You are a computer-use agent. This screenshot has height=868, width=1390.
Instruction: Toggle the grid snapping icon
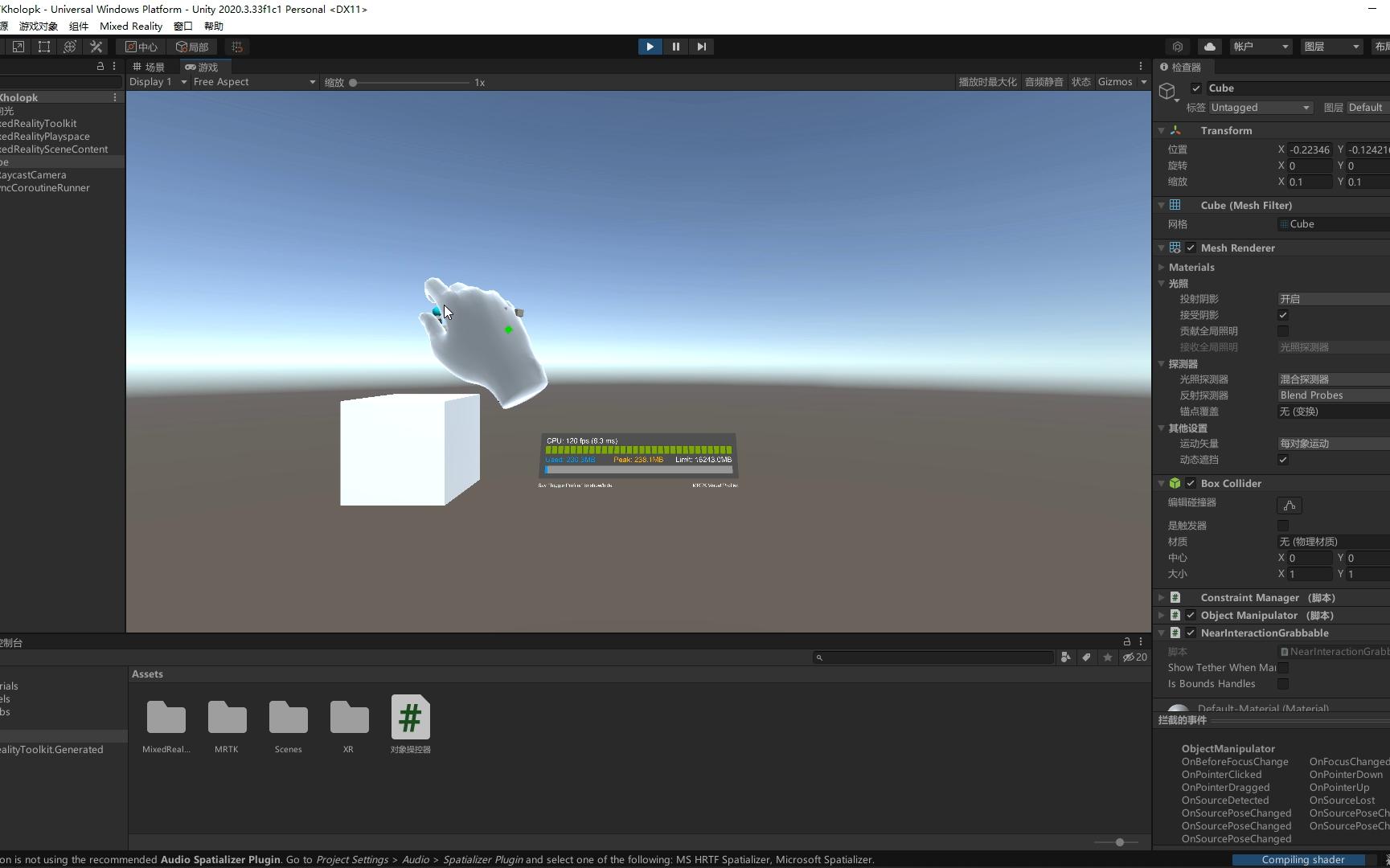click(x=236, y=46)
